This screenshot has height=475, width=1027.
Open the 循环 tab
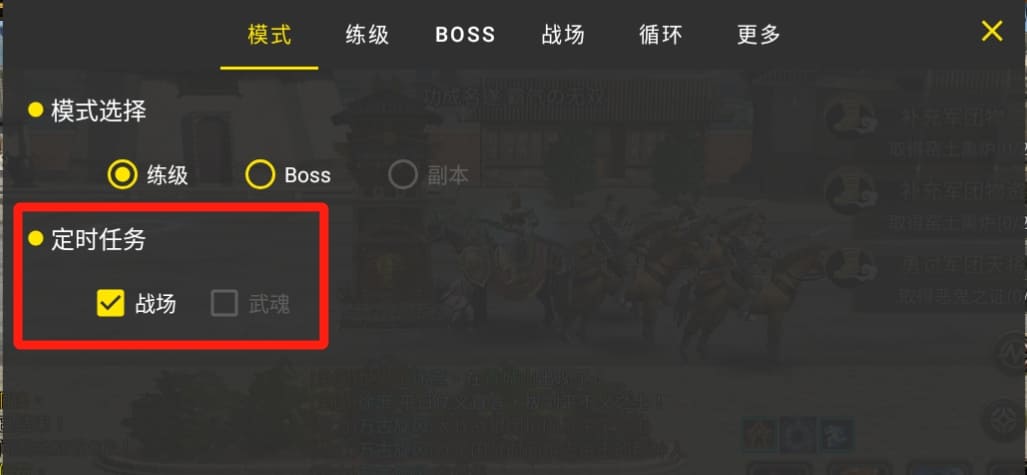661,34
